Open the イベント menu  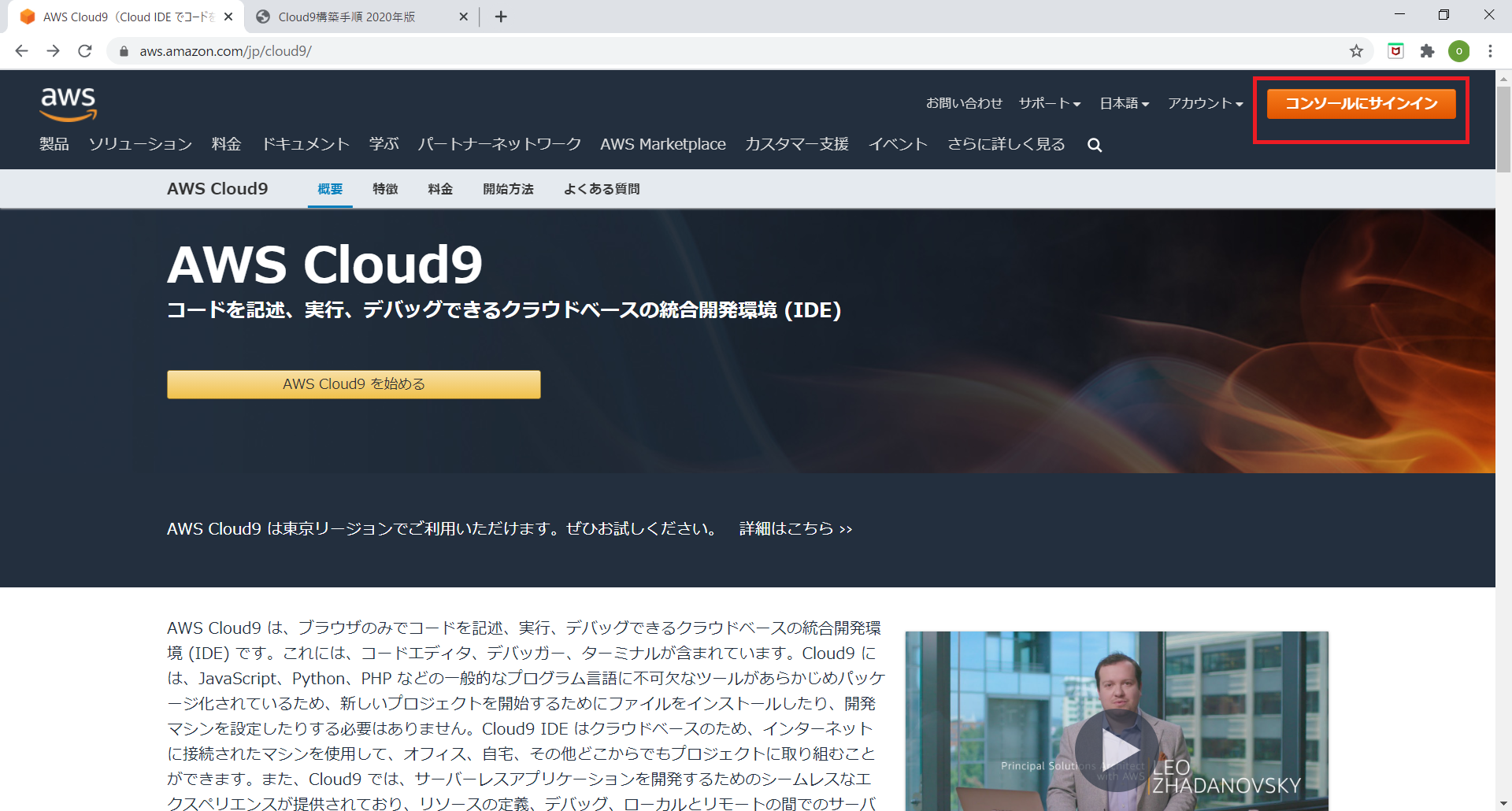click(x=898, y=144)
